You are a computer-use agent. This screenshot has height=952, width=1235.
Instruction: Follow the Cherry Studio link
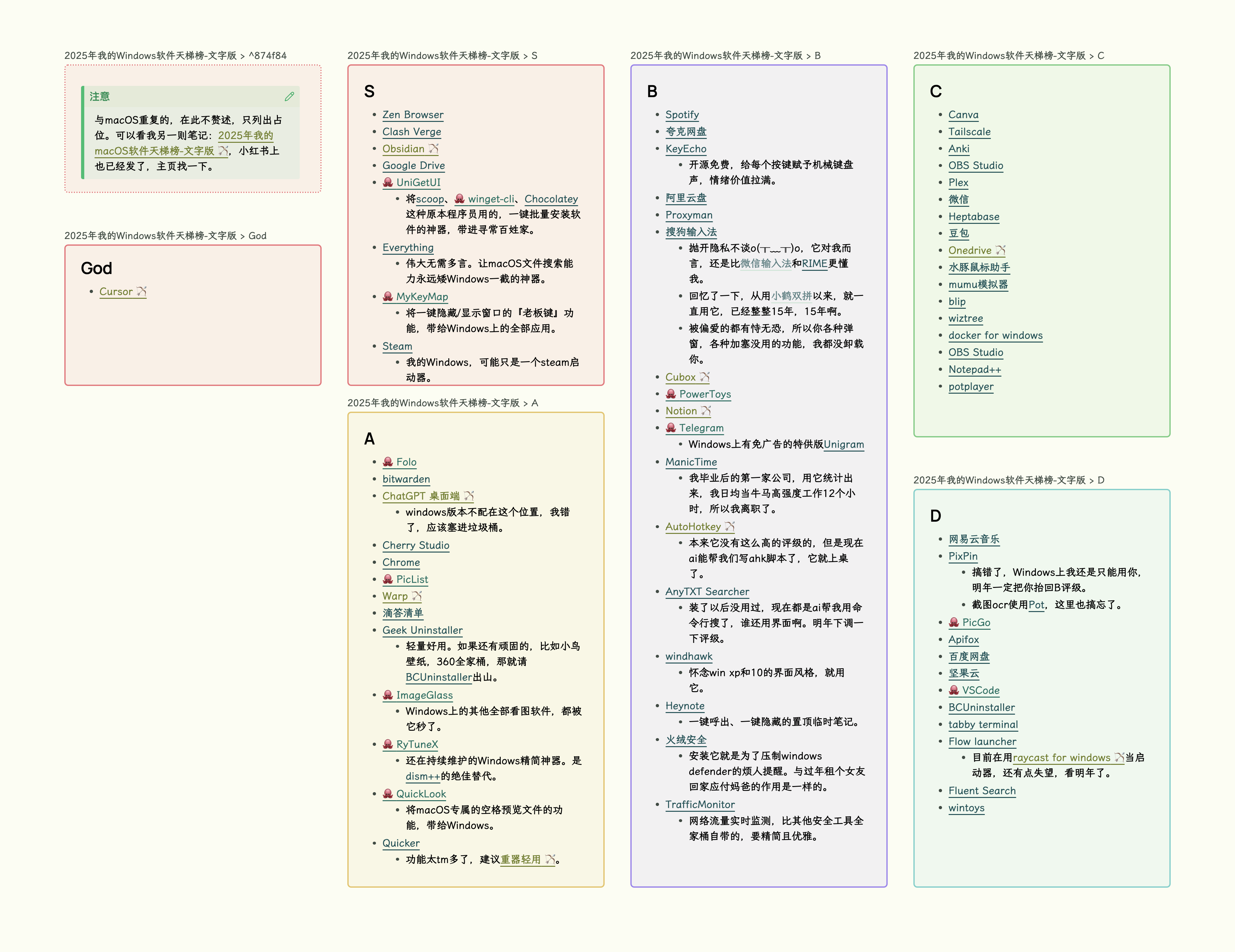click(416, 545)
